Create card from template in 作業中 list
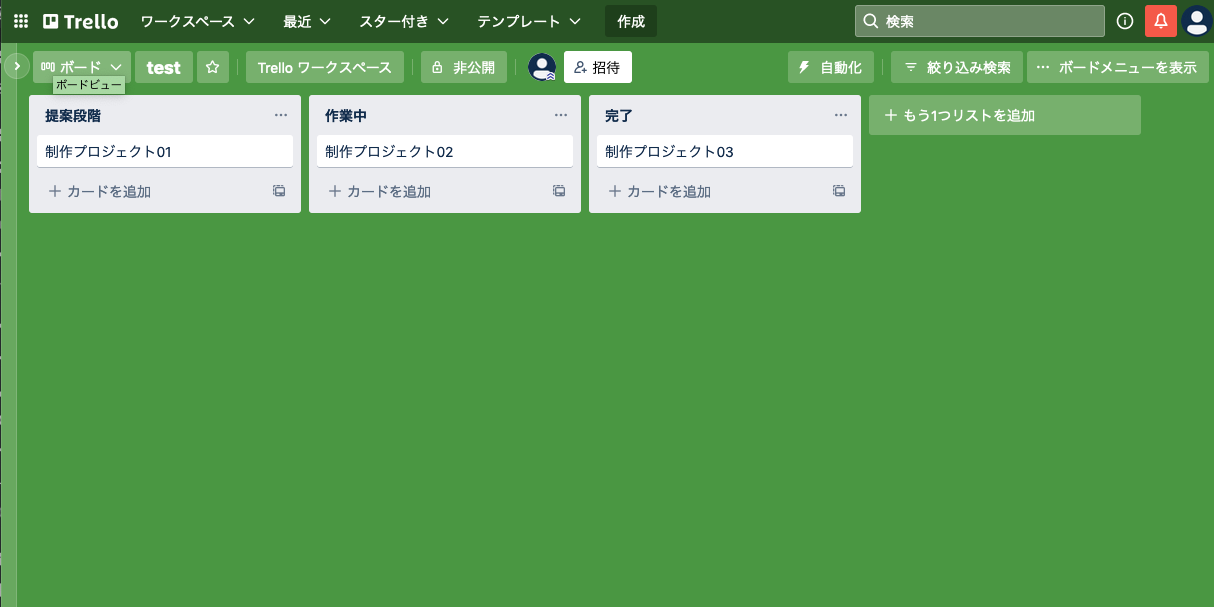 click(560, 191)
